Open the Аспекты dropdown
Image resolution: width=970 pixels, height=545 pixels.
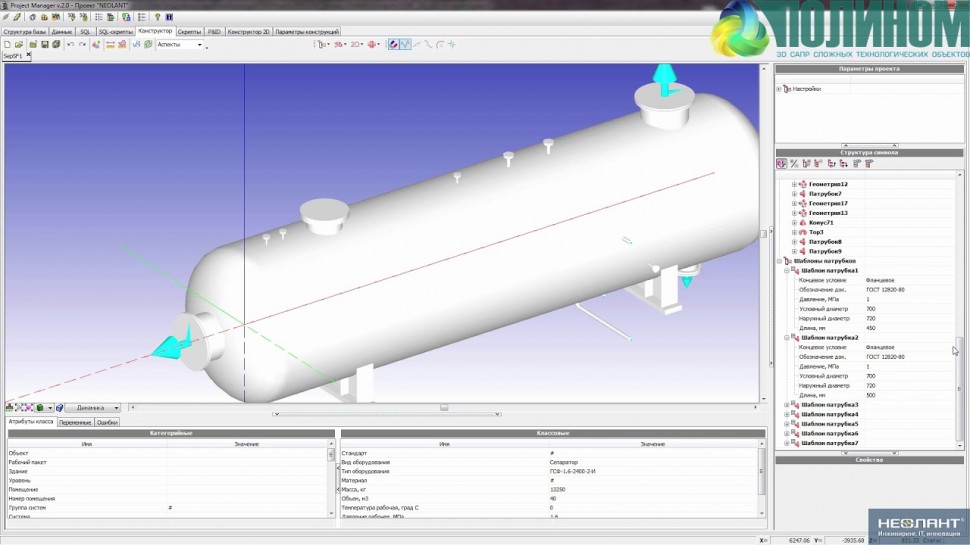(x=180, y=45)
